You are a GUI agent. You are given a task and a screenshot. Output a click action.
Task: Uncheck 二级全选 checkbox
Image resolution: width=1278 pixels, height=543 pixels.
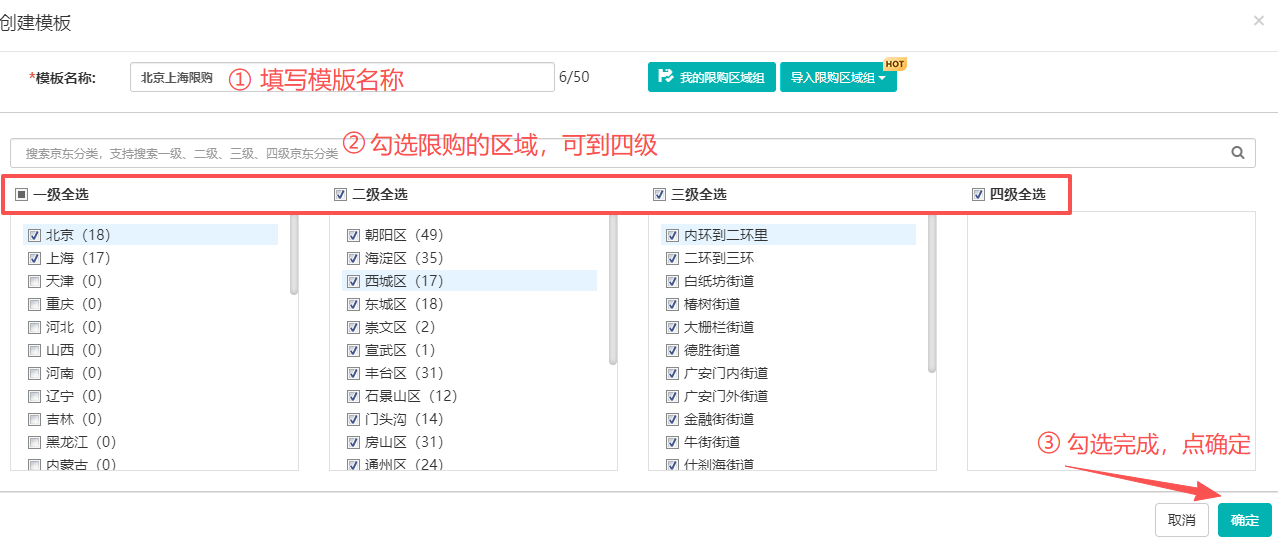click(x=340, y=195)
